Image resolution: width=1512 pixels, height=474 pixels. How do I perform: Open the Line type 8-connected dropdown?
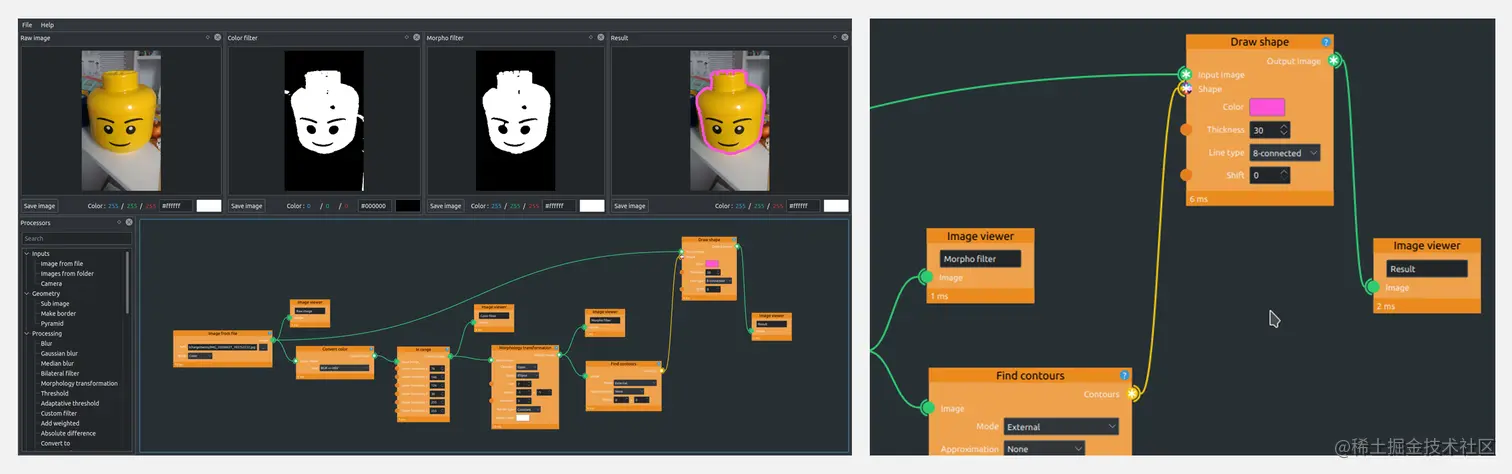1285,153
